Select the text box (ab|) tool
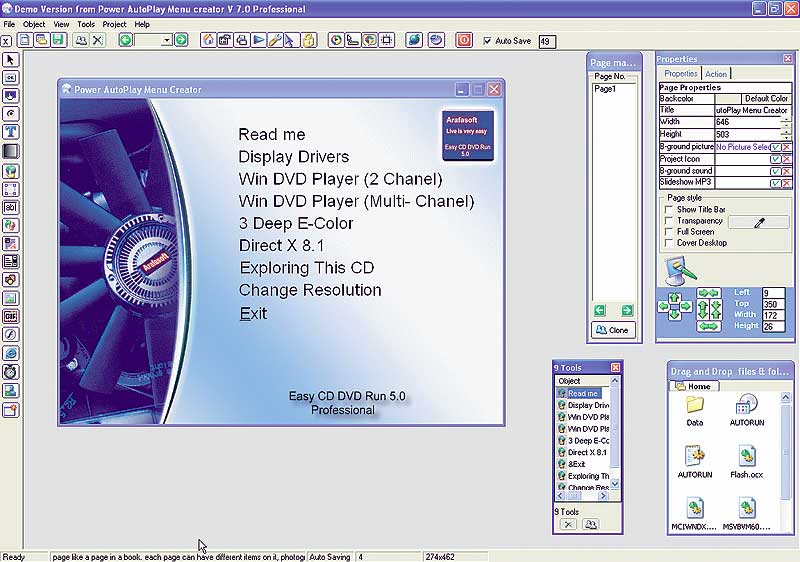The width and height of the screenshot is (800, 562). click(11, 207)
